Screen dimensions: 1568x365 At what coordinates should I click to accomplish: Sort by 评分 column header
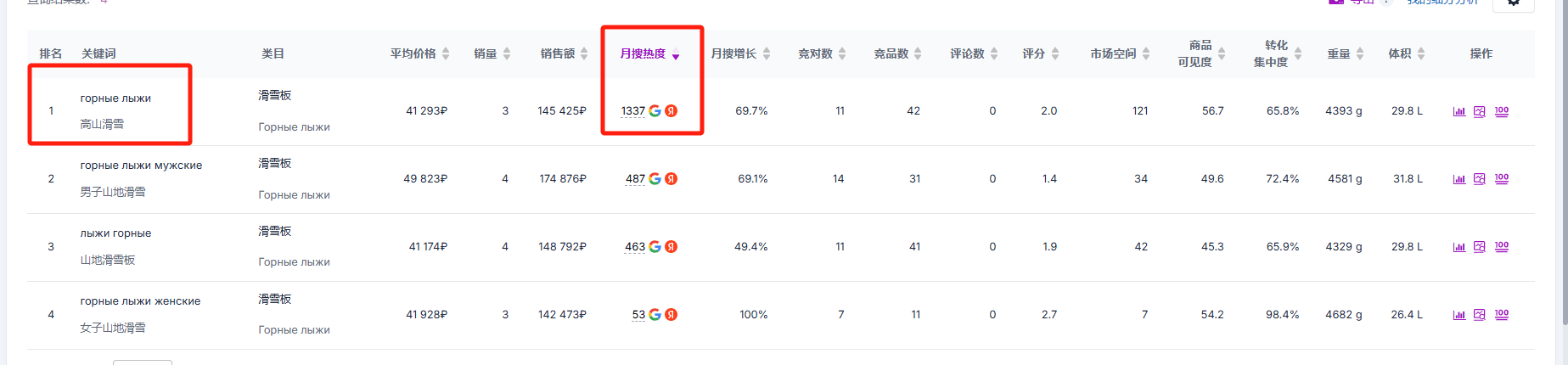click(1041, 53)
